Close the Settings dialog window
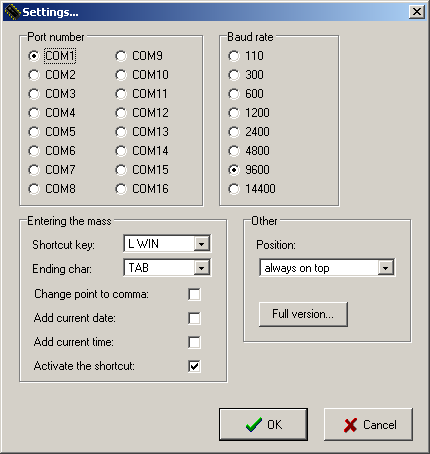Image resolution: width=430 pixels, height=454 pixels. click(x=417, y=12)
